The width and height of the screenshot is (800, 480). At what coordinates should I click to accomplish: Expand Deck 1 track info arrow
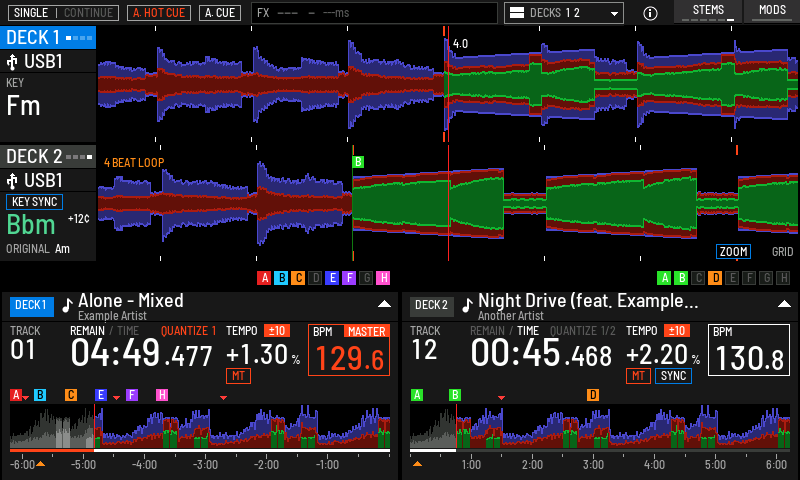(x=384, y=304)
